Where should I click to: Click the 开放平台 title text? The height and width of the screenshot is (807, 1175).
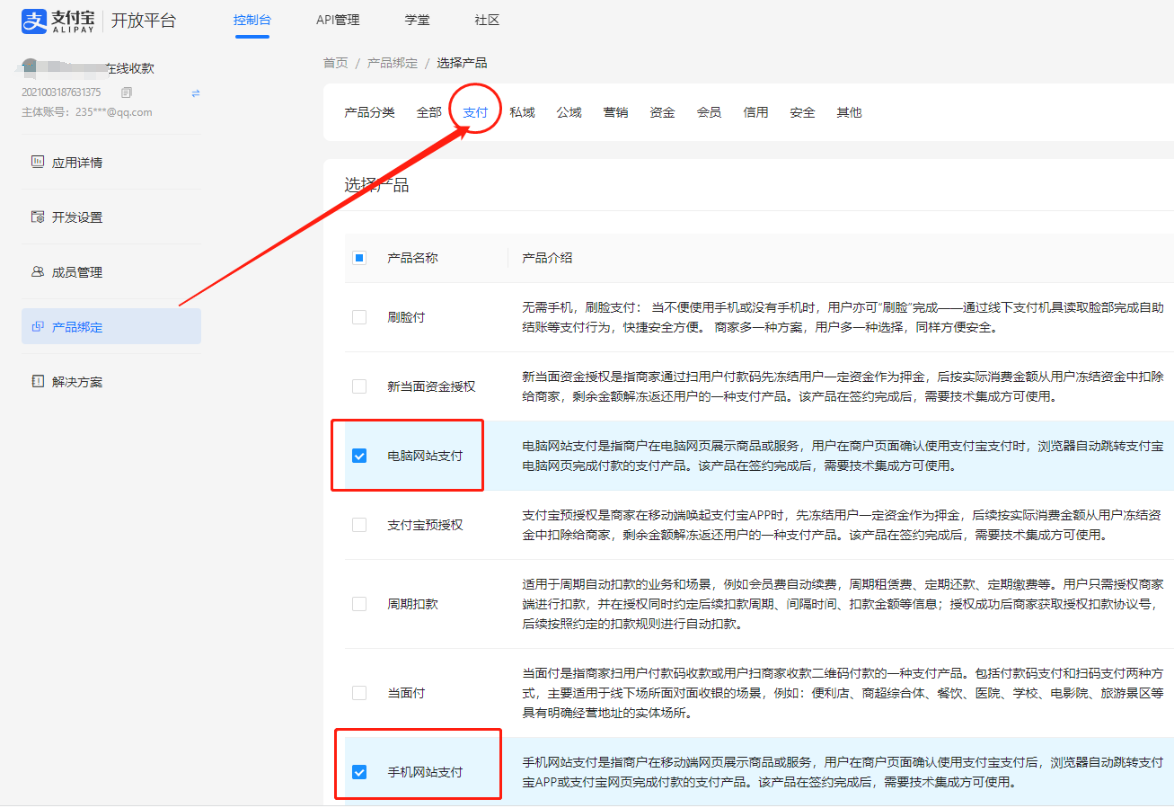click(x=143, y=20)
